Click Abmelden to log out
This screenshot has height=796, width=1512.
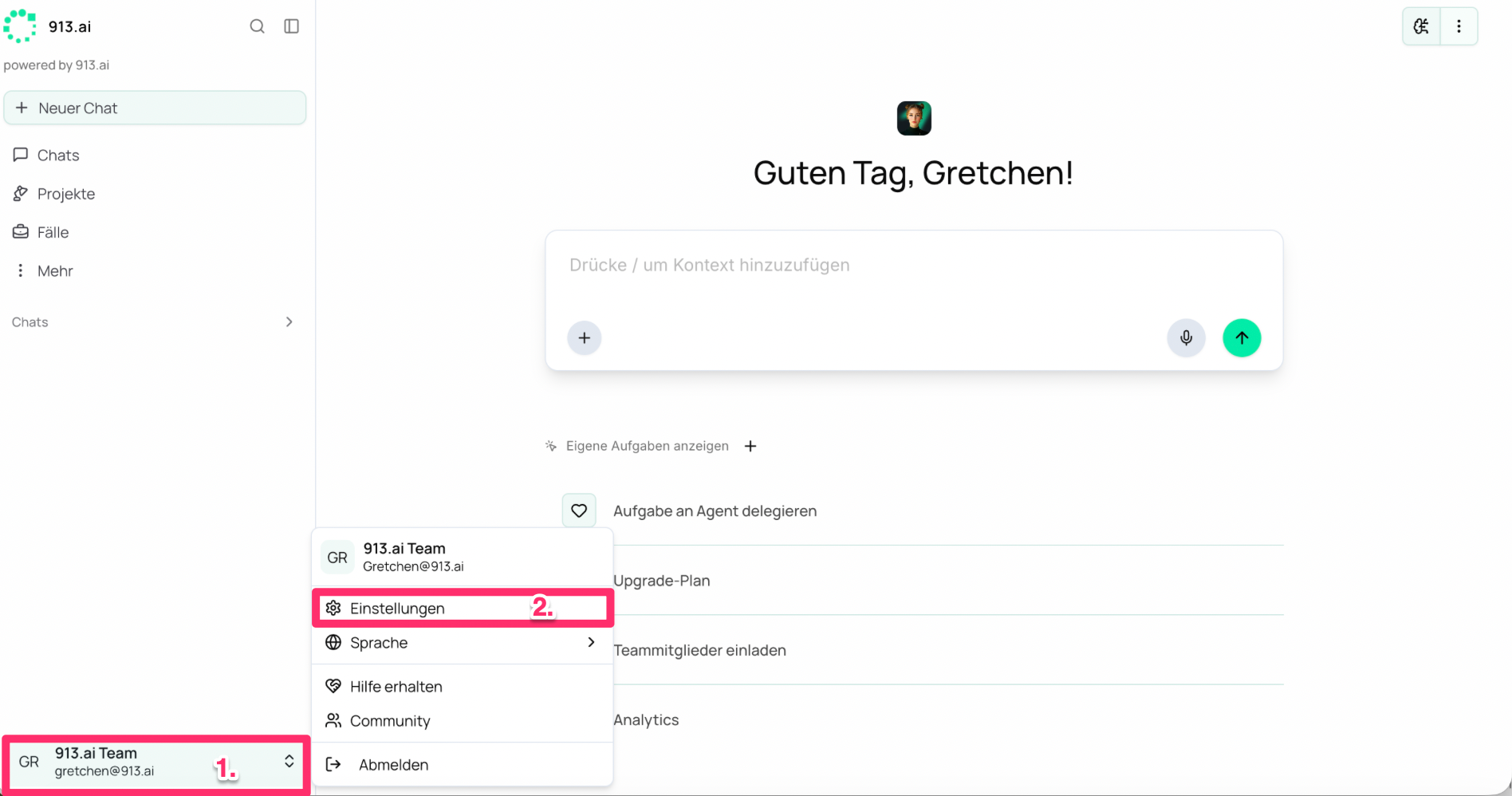[463, 765]
